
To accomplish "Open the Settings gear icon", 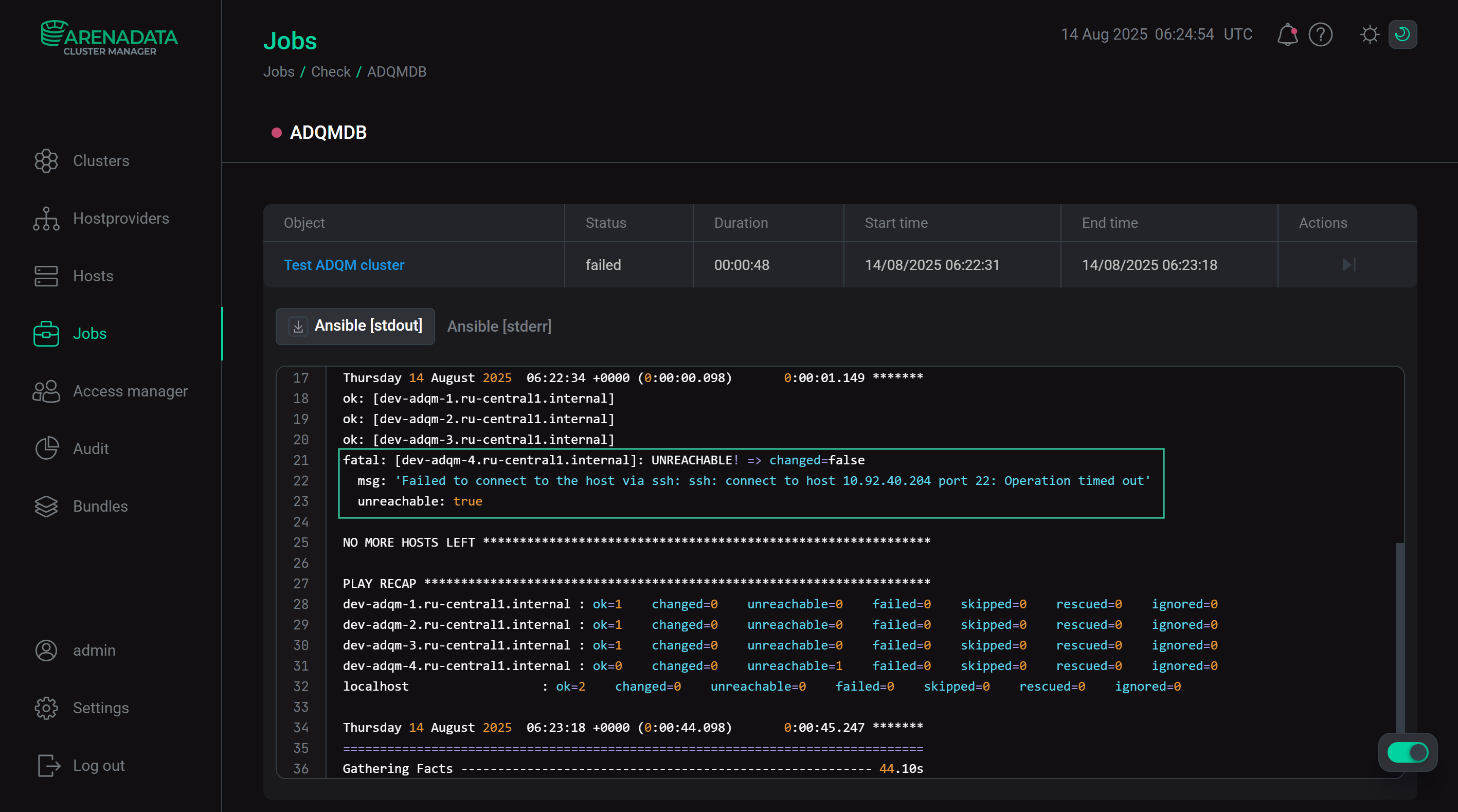I will click(46, 709).
